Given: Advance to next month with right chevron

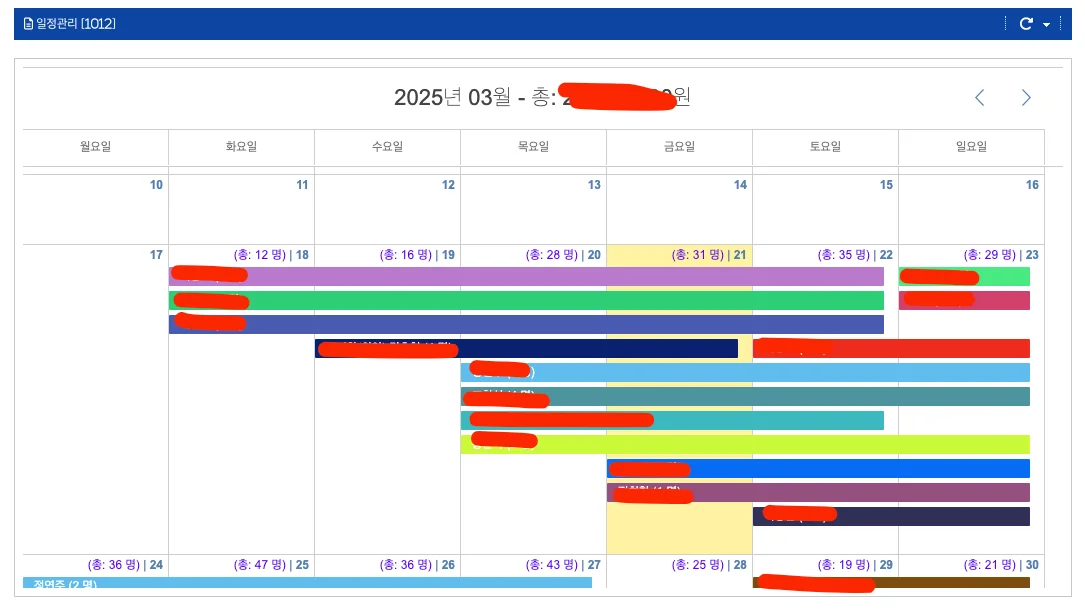Looking at the screenshot, I should pos(1025,97).
